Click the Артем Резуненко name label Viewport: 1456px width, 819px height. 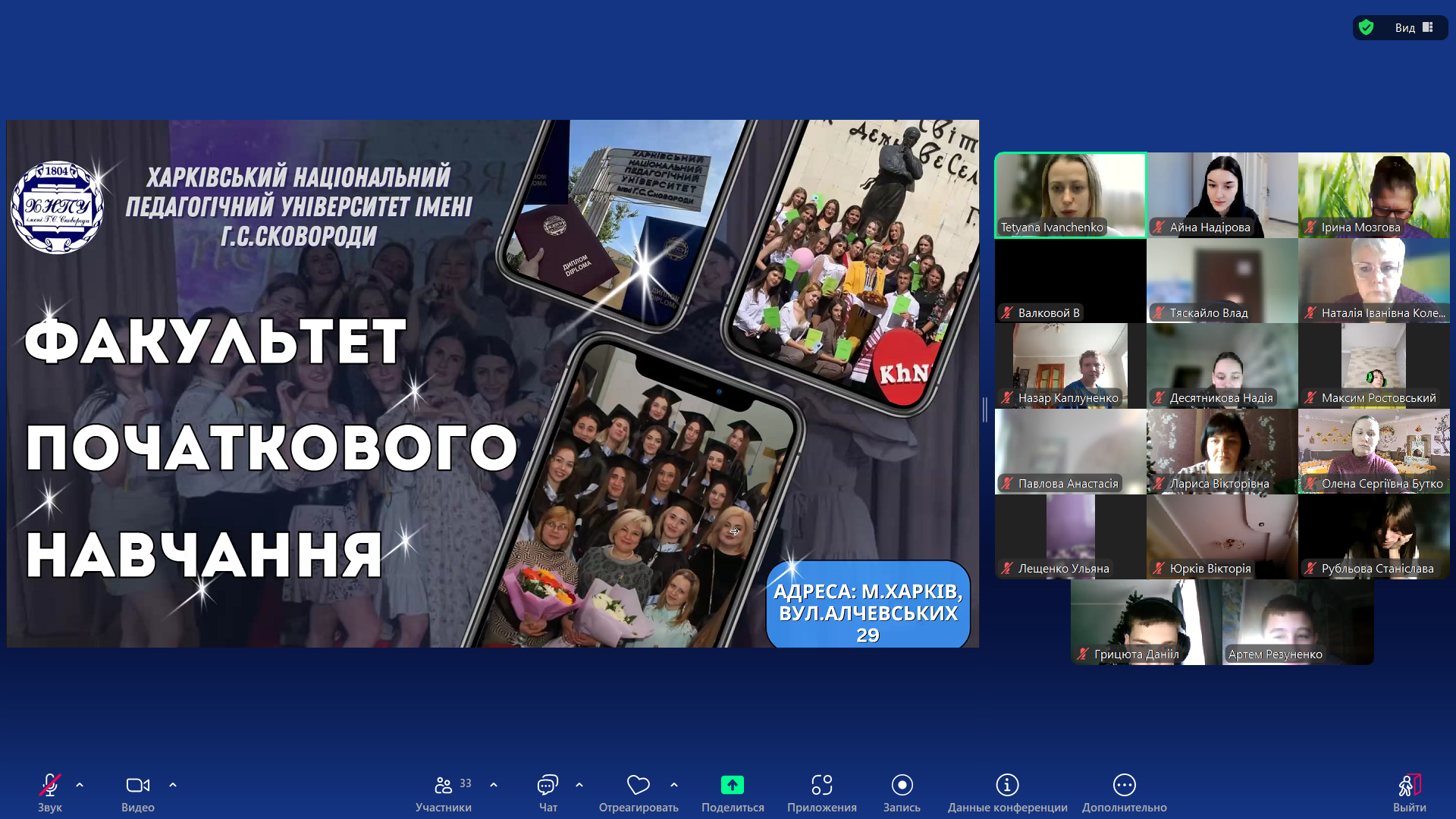(x=1275, y=654)
